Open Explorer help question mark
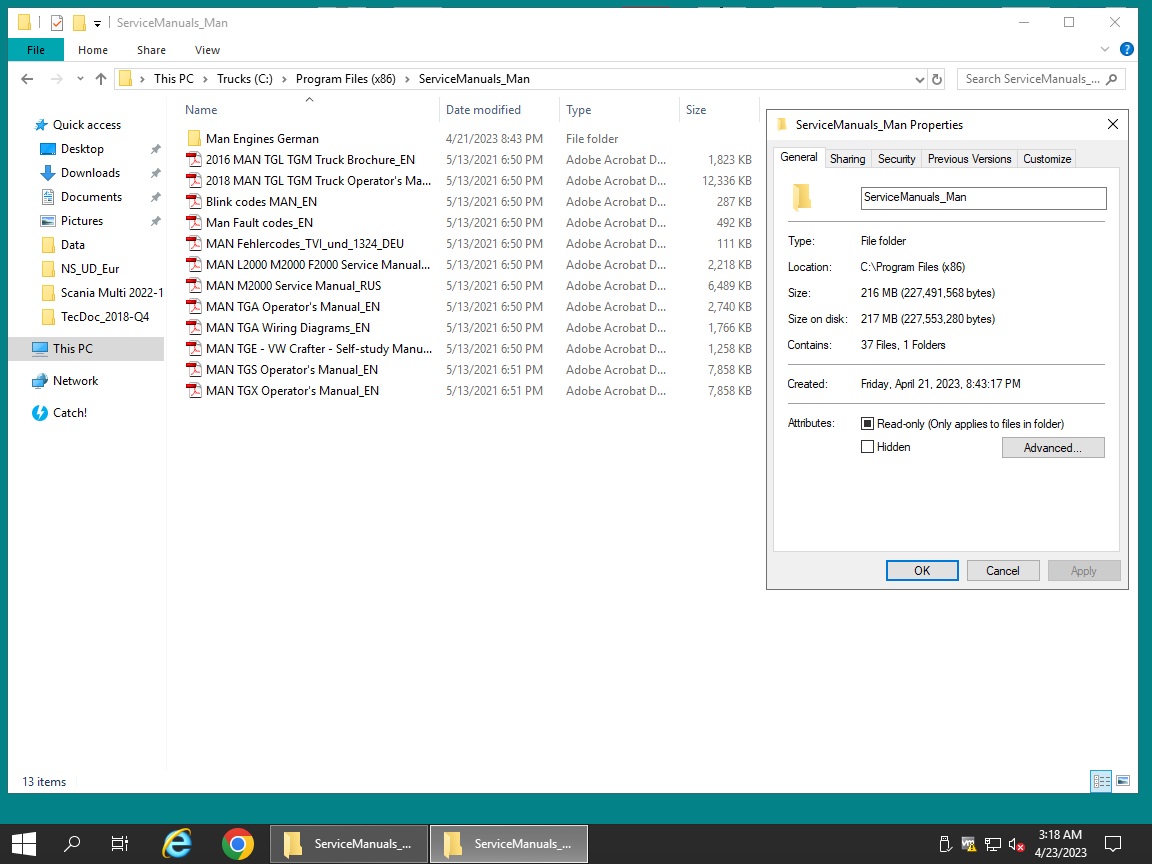This screenshot has width=1152, height=864. 1126,49
